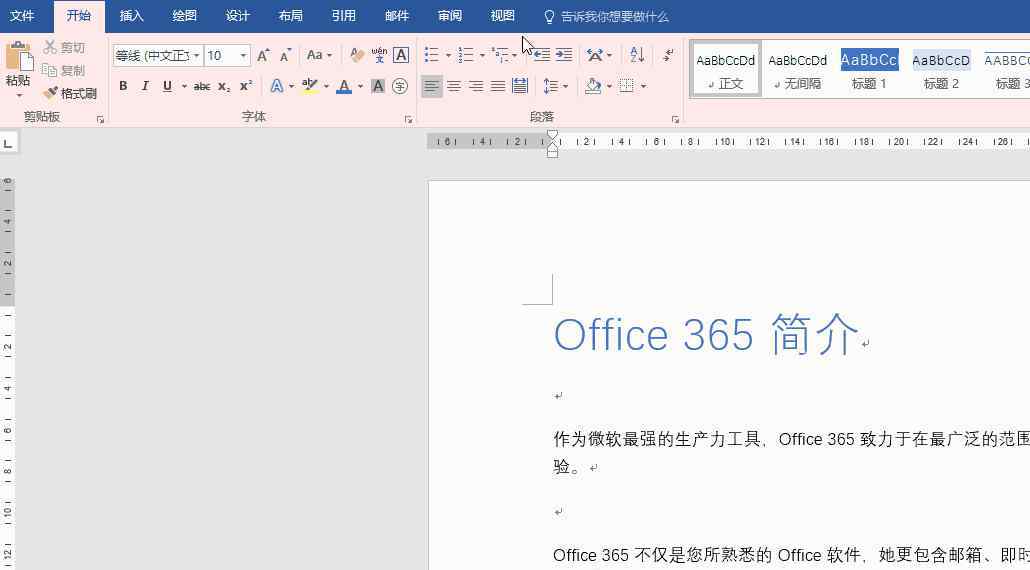This screenshot has height=570, width=1030.
Task: Show or hide paragraph marks
Action: (x=669, y=55)
